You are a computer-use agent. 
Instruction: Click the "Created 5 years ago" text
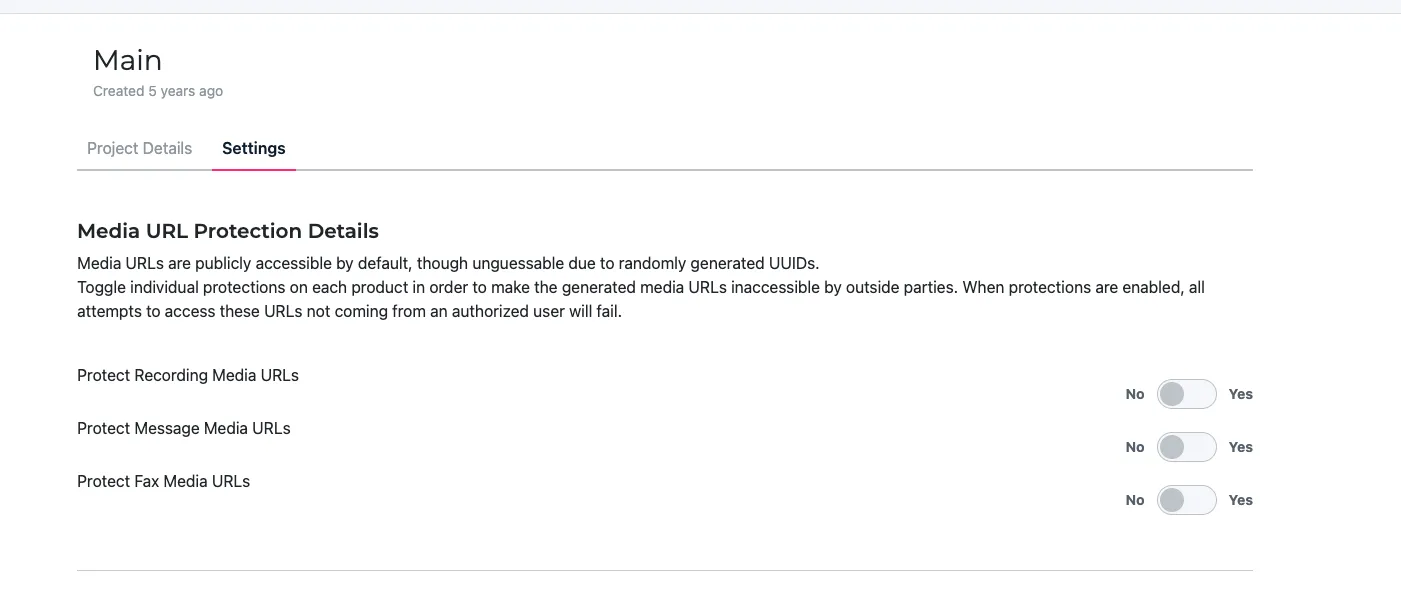tap(158, 91)
